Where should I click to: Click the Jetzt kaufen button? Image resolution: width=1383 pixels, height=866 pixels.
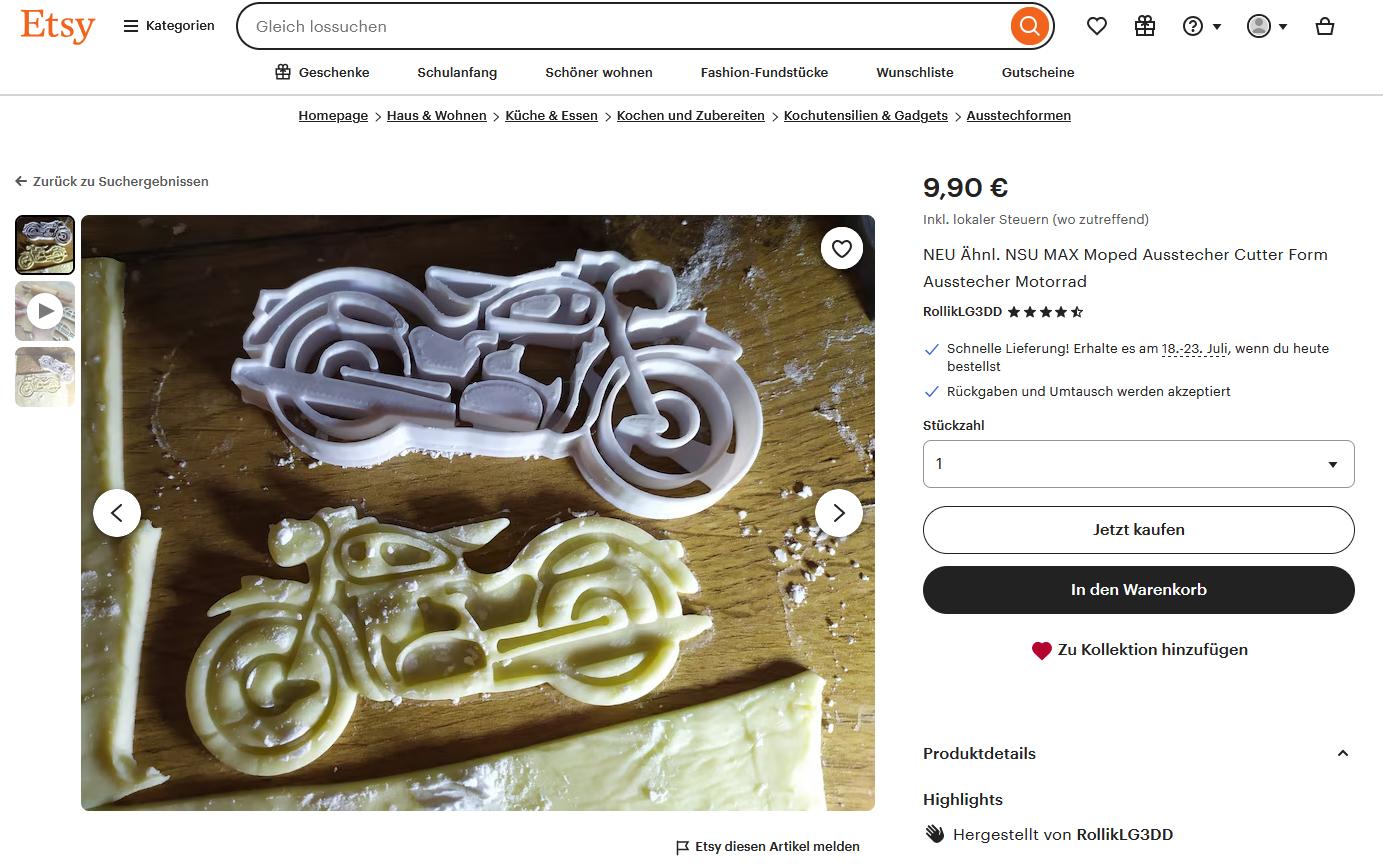click(x=1138, y=530)
